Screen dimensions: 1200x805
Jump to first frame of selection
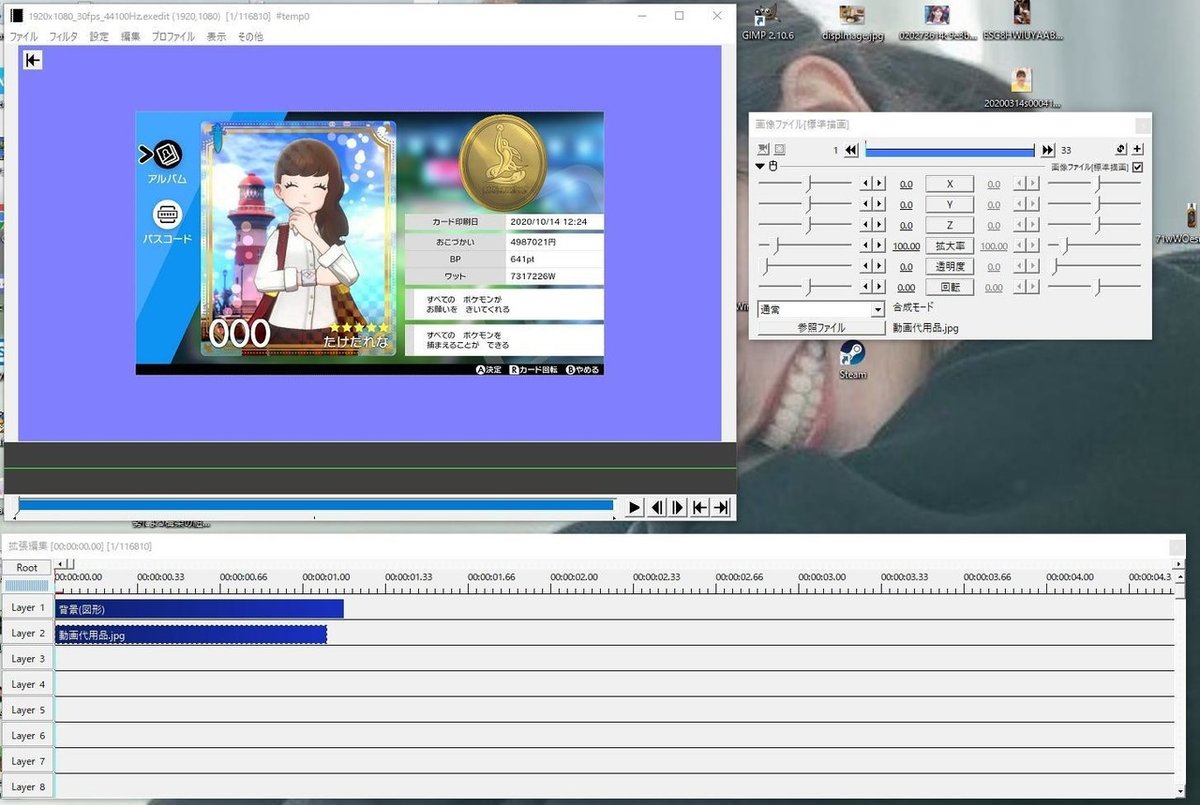coord(700,507)
